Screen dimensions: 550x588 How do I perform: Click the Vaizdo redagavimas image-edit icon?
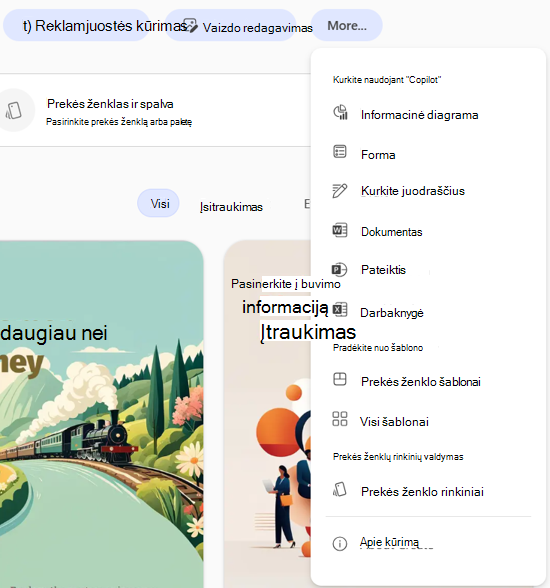coord(190,26)
